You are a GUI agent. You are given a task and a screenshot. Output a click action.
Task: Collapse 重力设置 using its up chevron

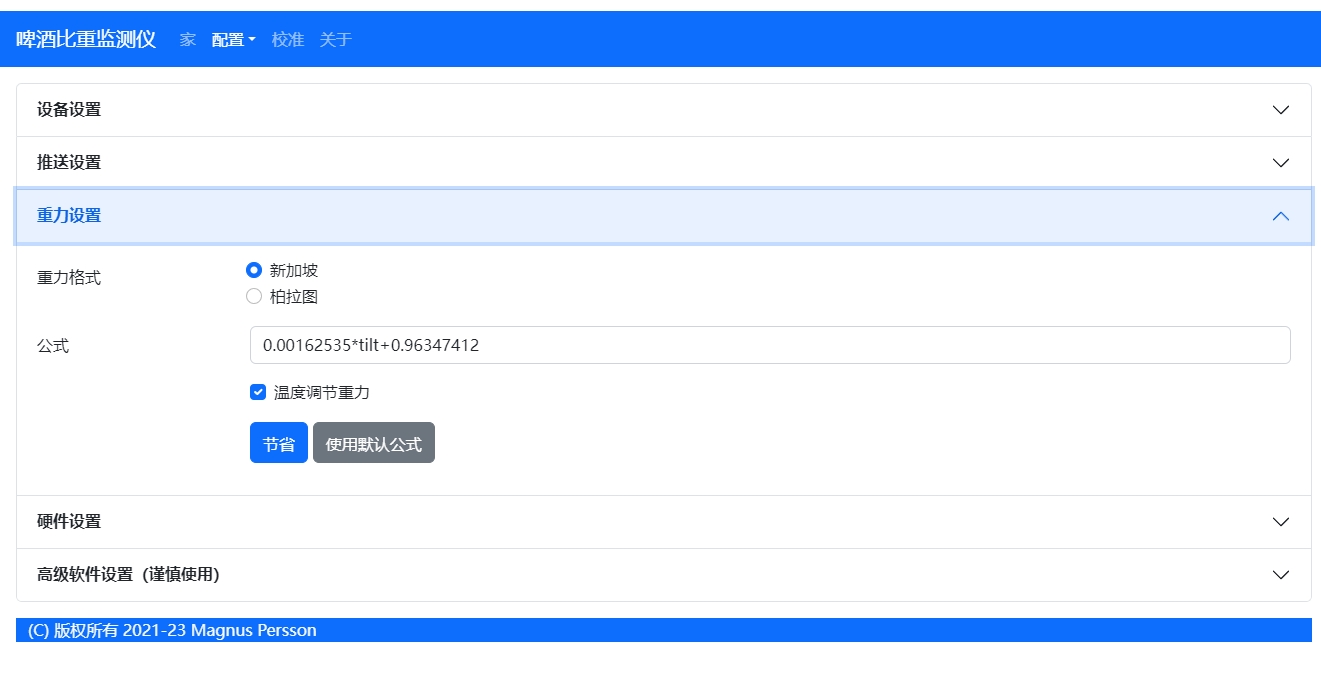tap(1280, 216)
